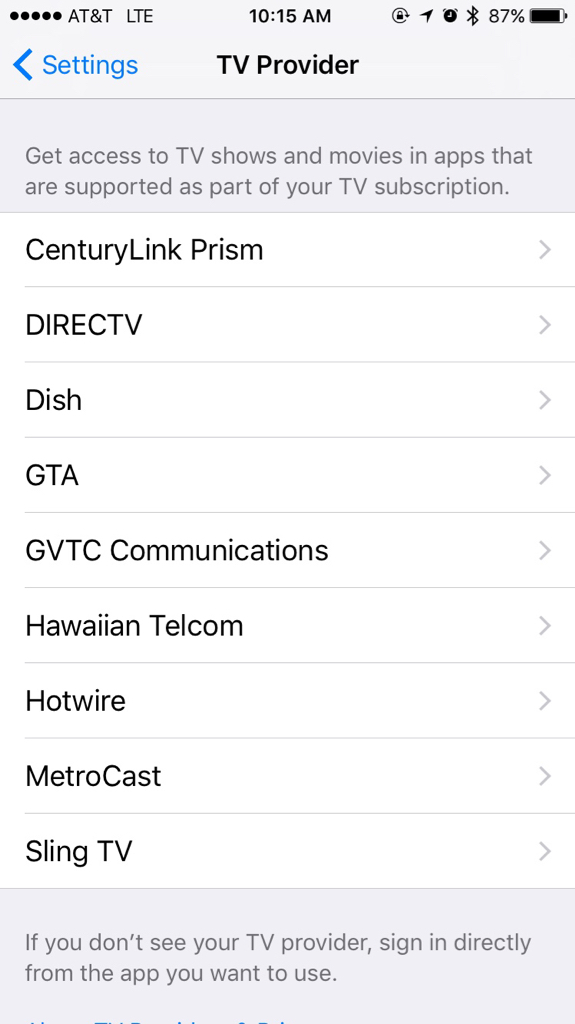Tap the AT&T LTE carrier label
This screenshot has width=575, height=1024.
point(110,16)
